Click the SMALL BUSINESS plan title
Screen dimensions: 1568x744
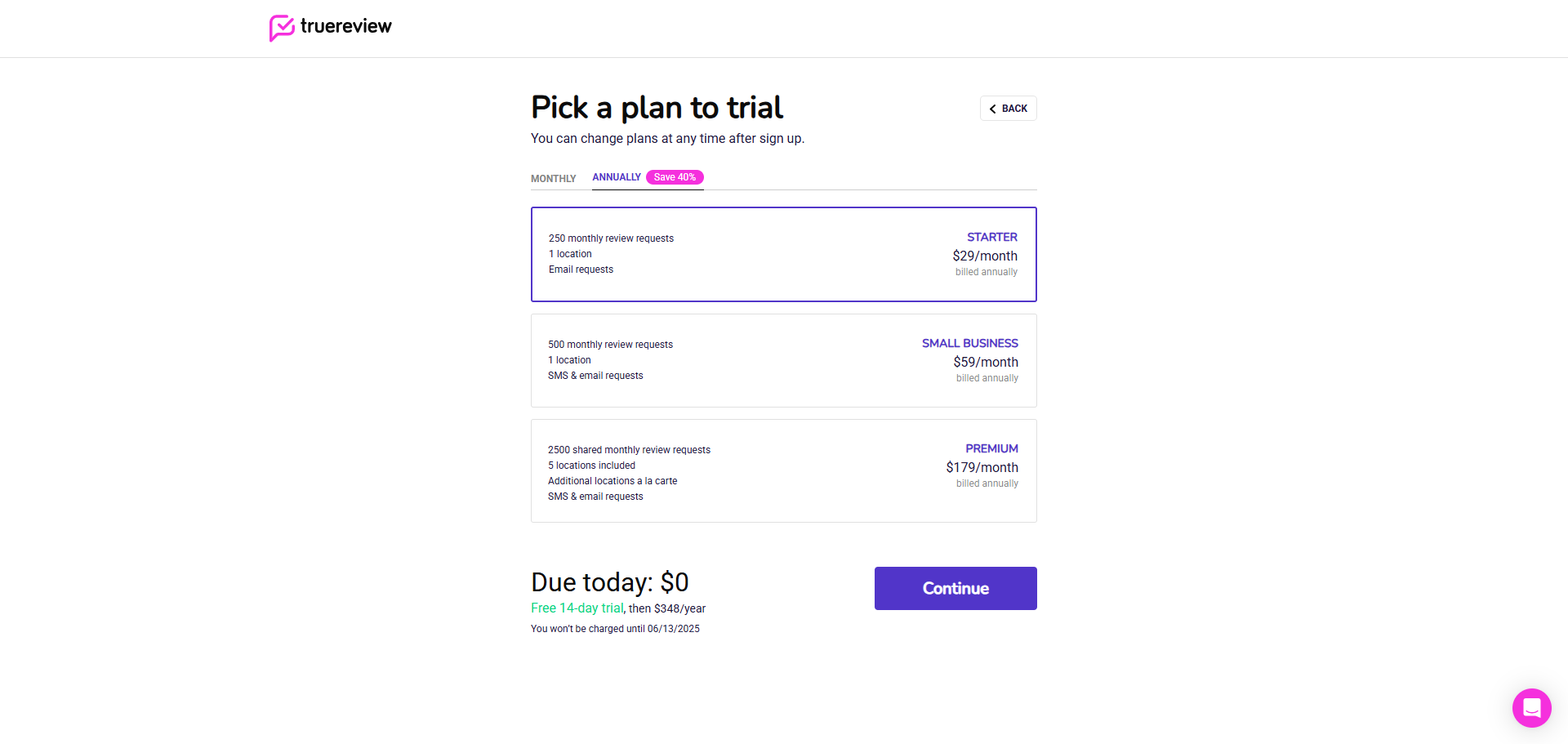coord(969,343)
